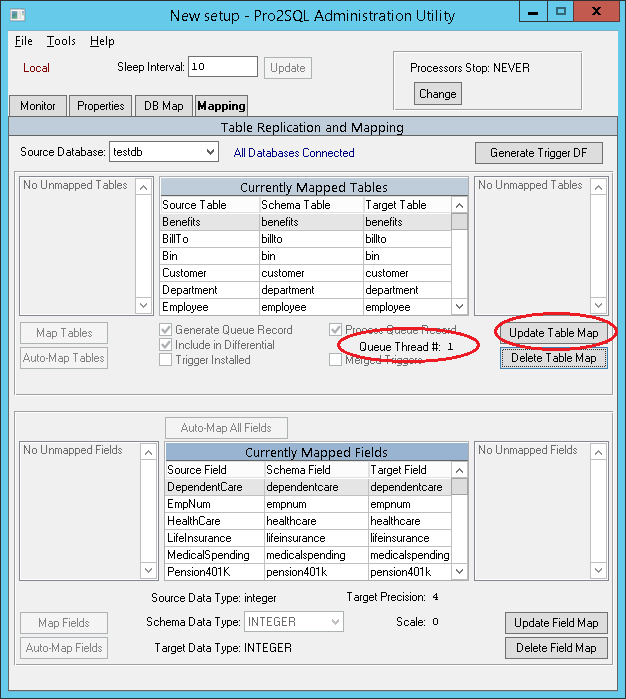Image resolution: width=626 pixels, height=699 pixels.
Task: Click the application icon in the title bar
Action: tap(18, 15)
